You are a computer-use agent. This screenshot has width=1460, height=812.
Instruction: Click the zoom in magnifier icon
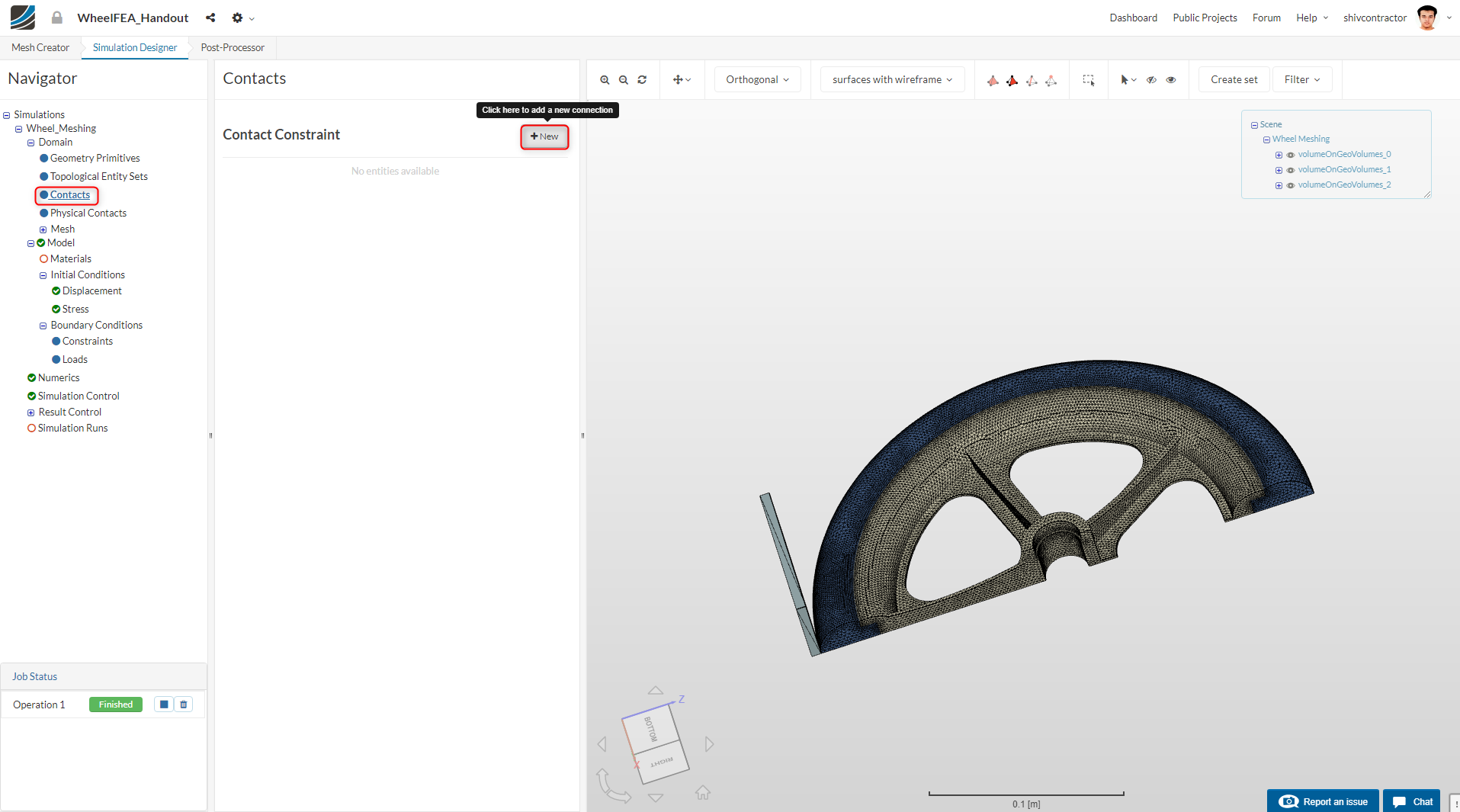pyautogui.click(x=605, y=80)
